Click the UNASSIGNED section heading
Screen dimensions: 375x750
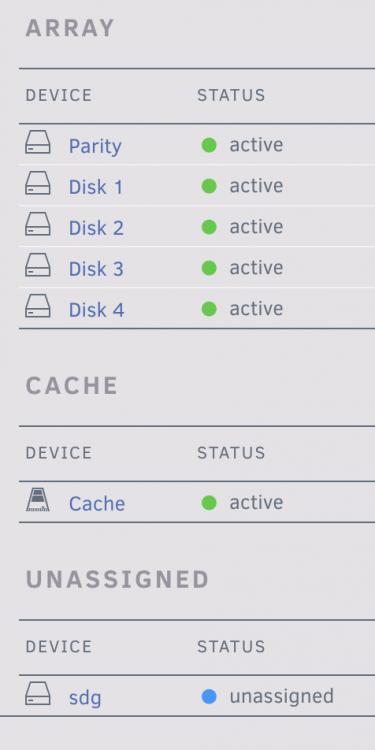[117, 580]
